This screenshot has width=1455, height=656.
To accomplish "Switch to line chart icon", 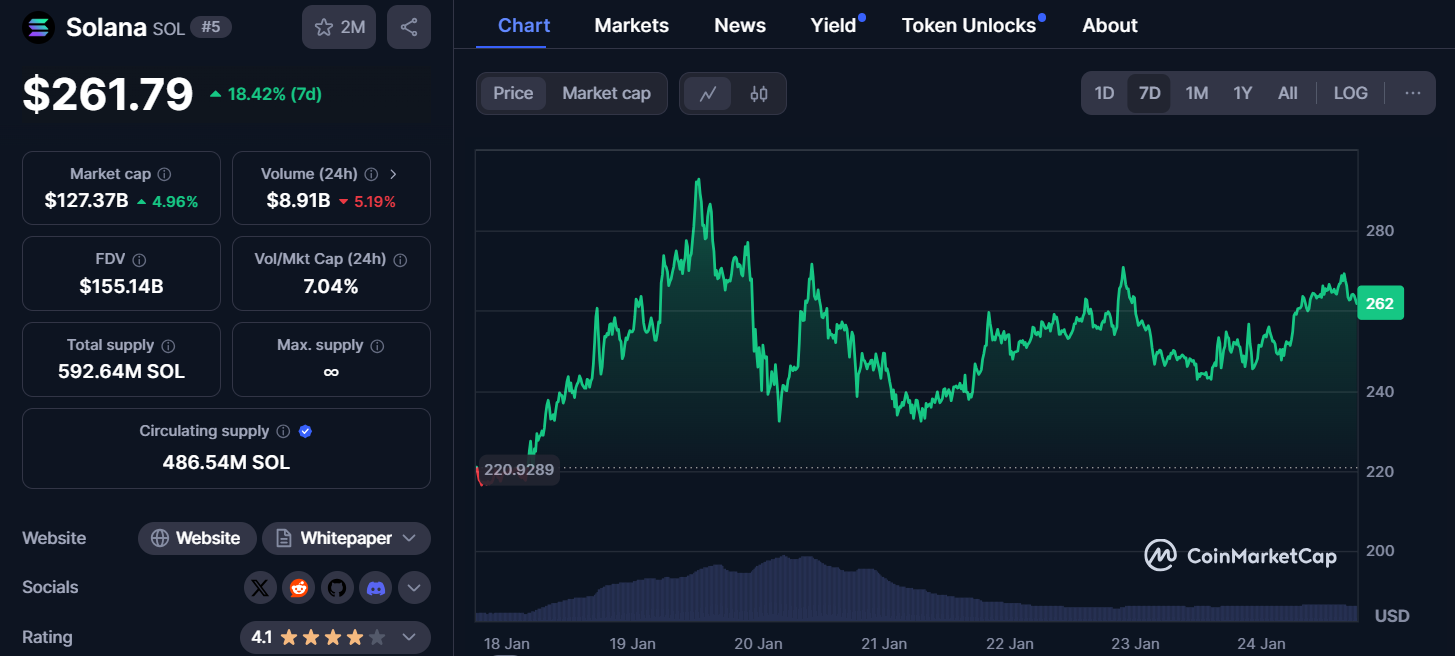I will [x=708, y=94].
